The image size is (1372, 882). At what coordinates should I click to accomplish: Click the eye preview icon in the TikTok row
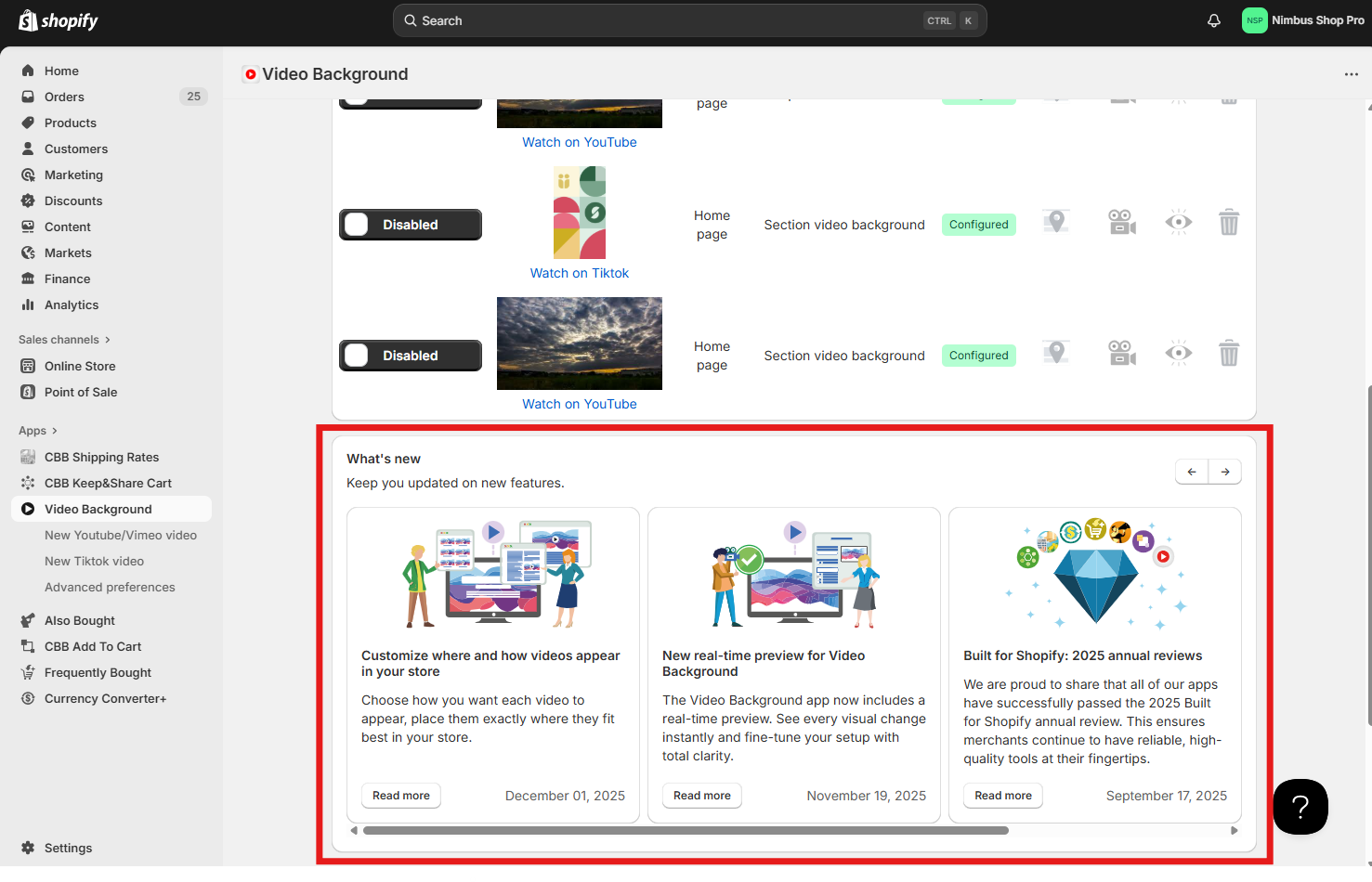tap(1179, 222)
